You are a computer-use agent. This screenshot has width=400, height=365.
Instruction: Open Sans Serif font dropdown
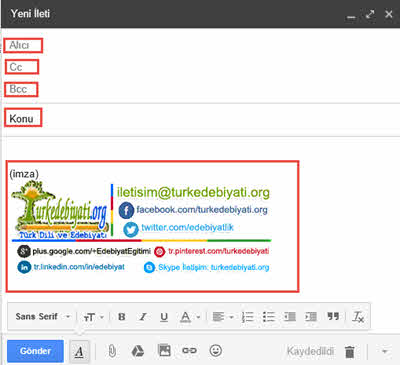43,316
